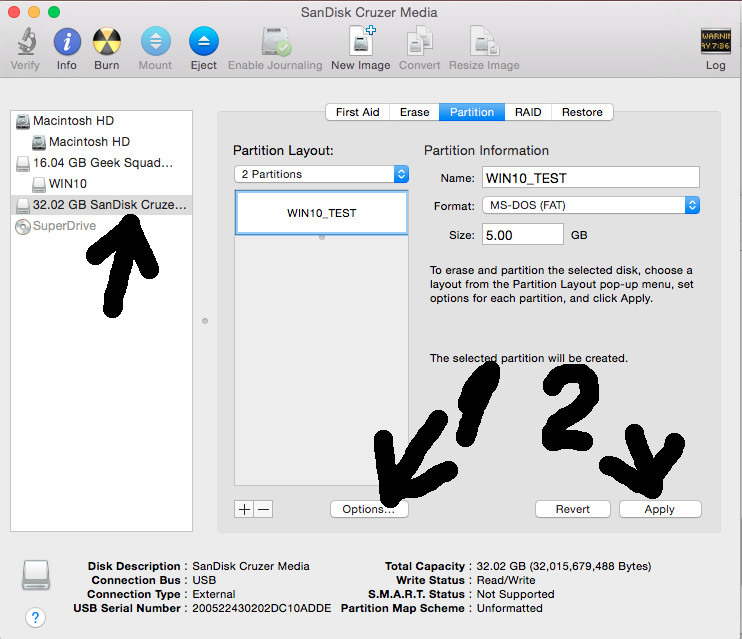Click the Verify microscope toolbar icon
742x639 pixels.
click(26, 41)
